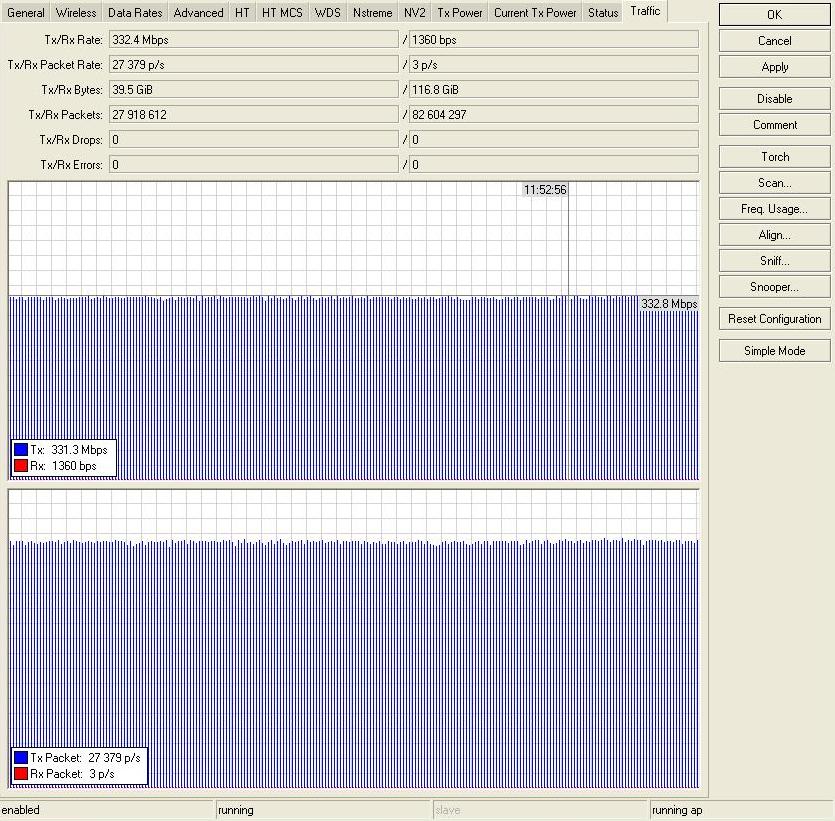Open the HT MCS tab
835x821 pixels.
point(281,13)
